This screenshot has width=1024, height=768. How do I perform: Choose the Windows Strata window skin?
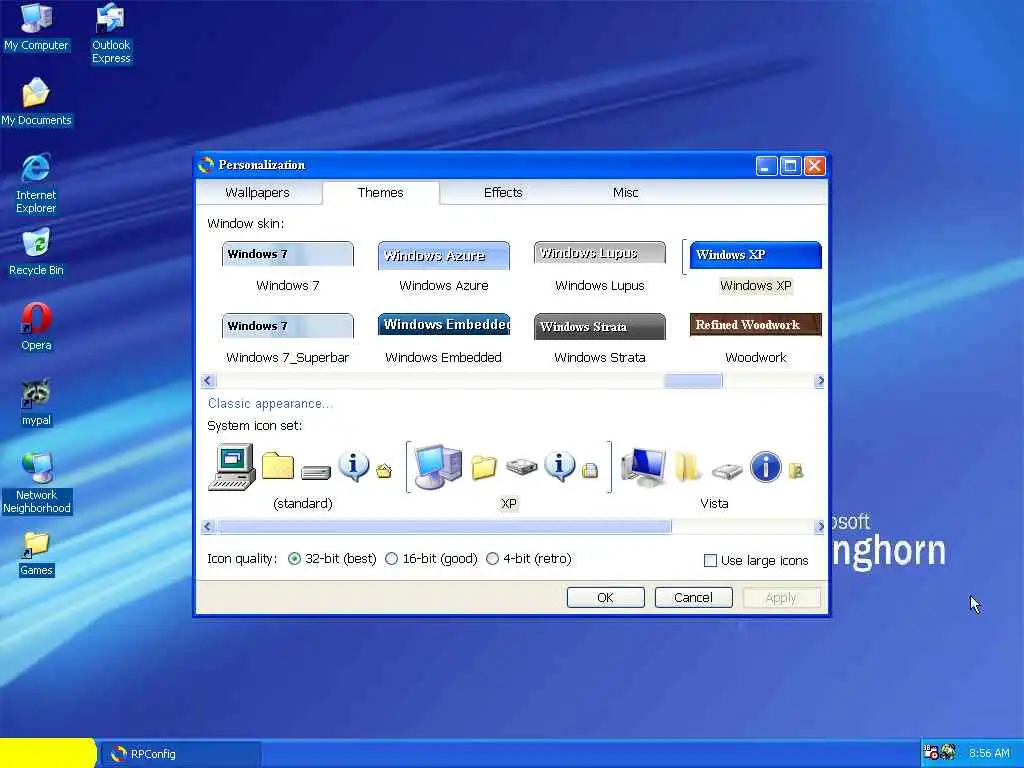(x=600, y=340)
